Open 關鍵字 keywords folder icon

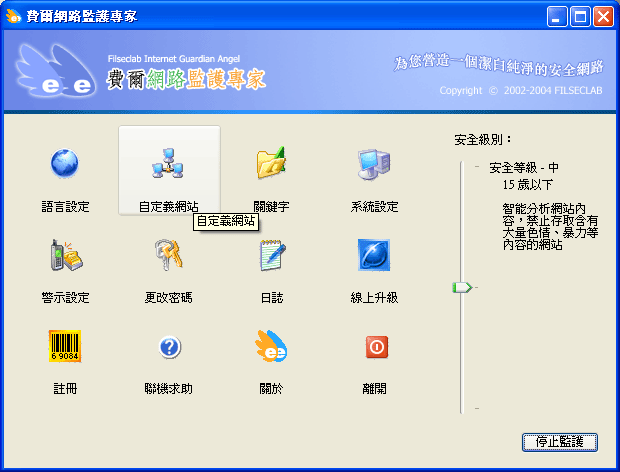[x=271, y=163]
